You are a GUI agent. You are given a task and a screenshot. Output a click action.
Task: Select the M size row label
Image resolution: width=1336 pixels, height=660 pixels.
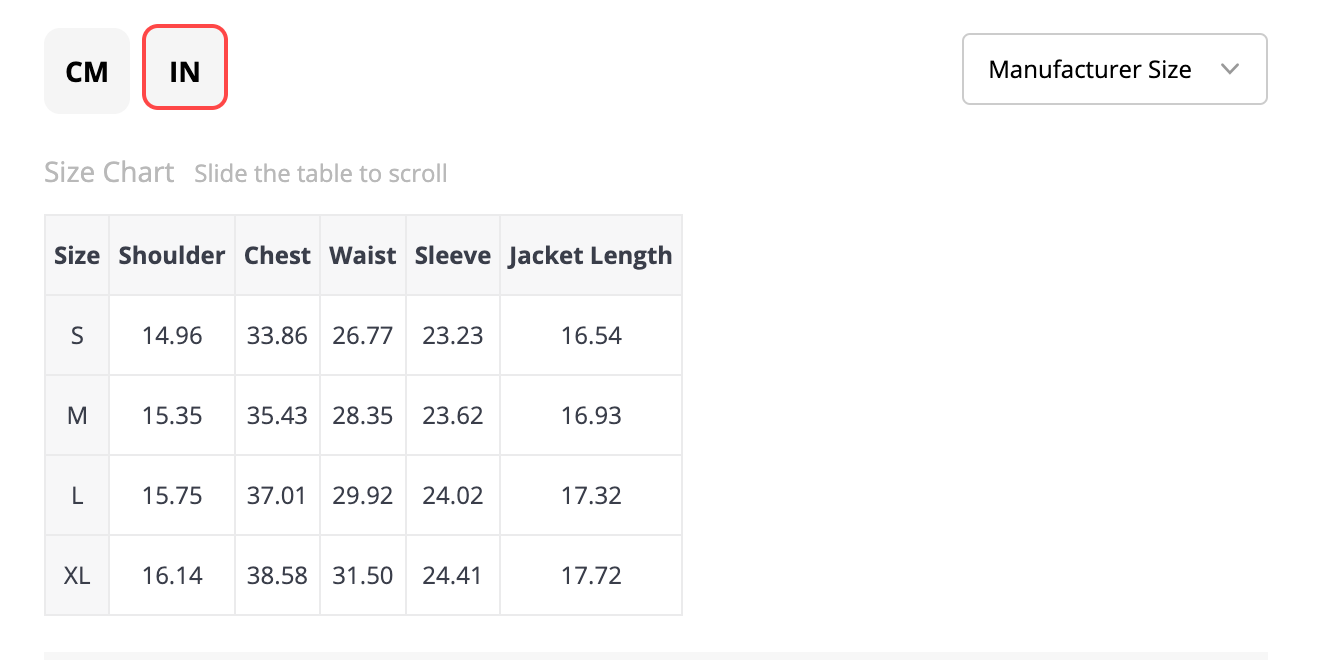77,416
